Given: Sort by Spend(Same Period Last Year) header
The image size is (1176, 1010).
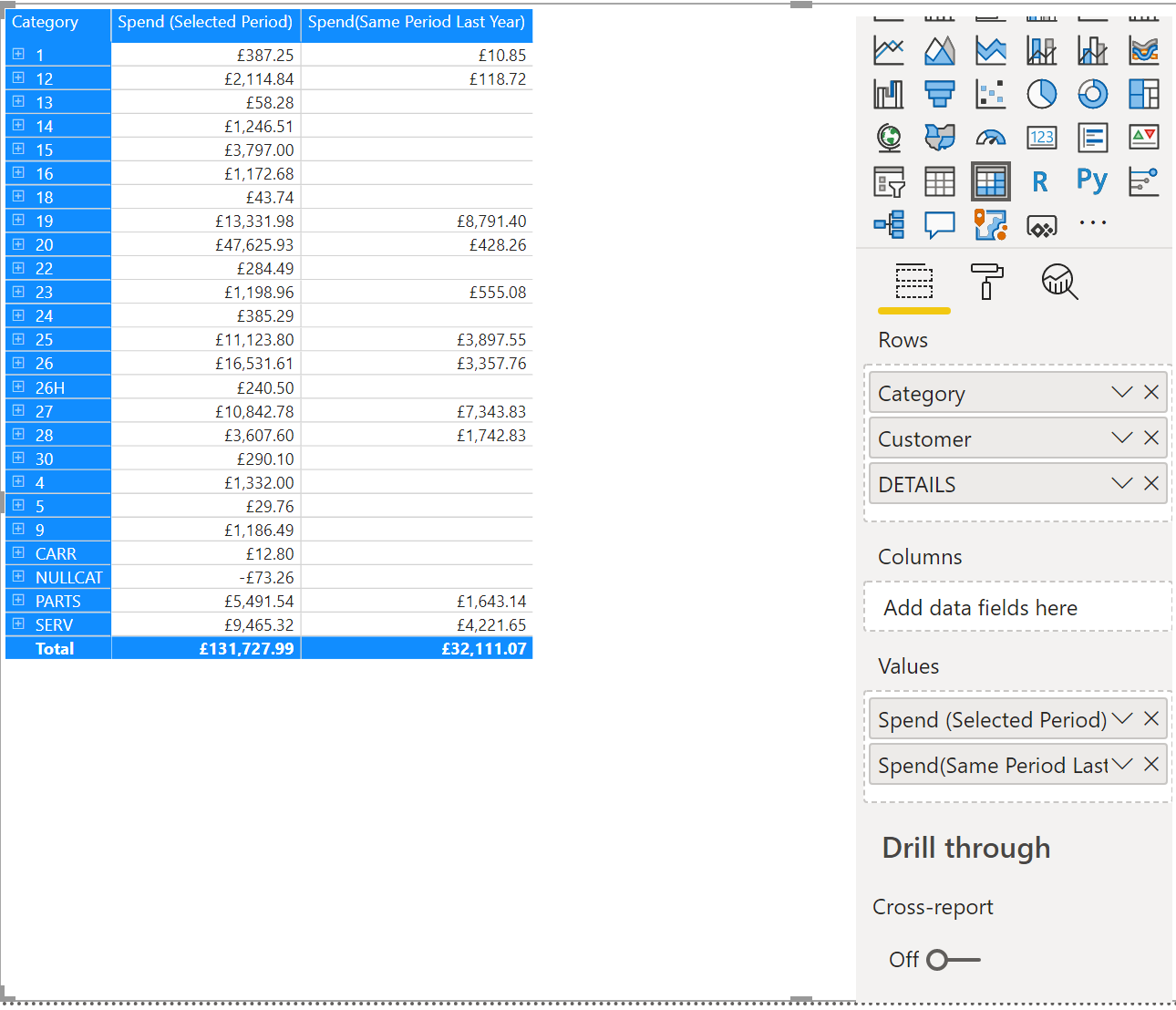Looking at the screenshot, I should point(417,25).
